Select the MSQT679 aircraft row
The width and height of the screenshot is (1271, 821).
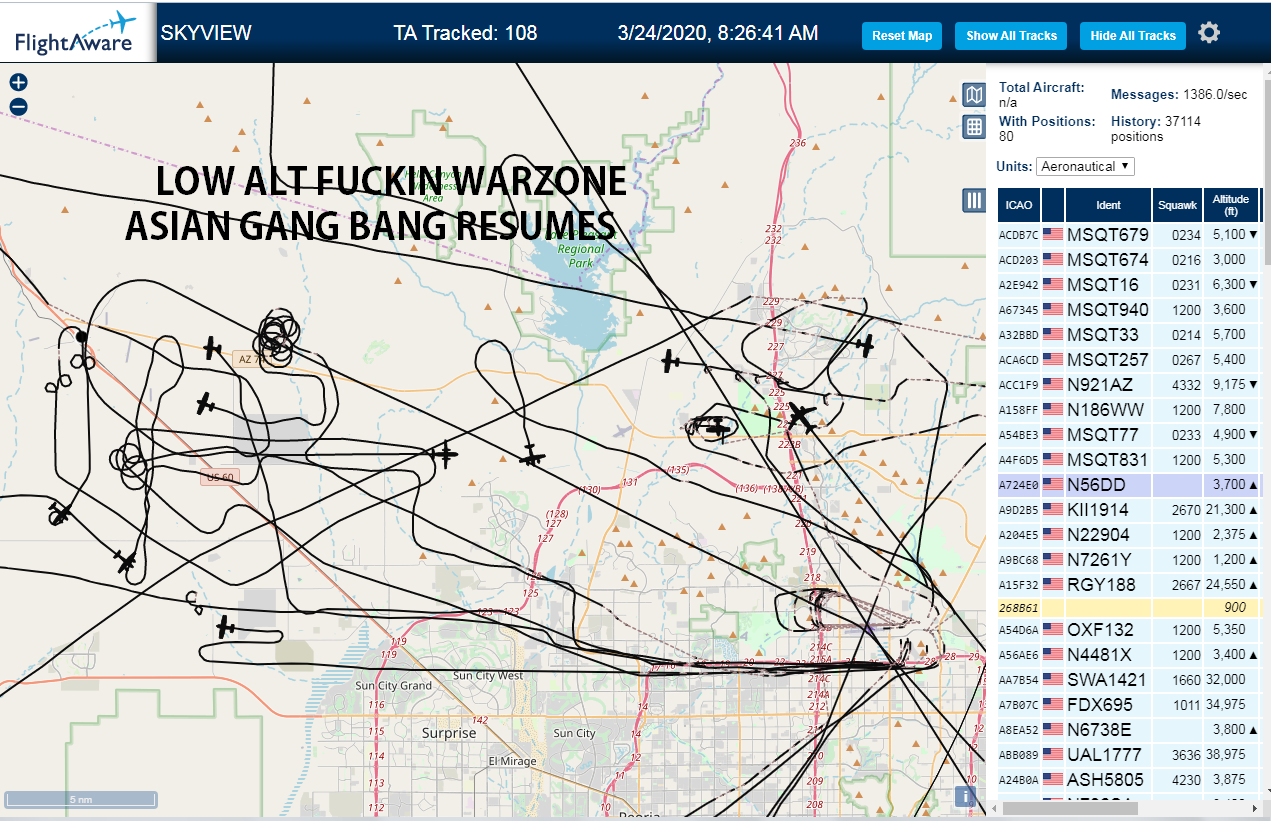pos(1129,234)
